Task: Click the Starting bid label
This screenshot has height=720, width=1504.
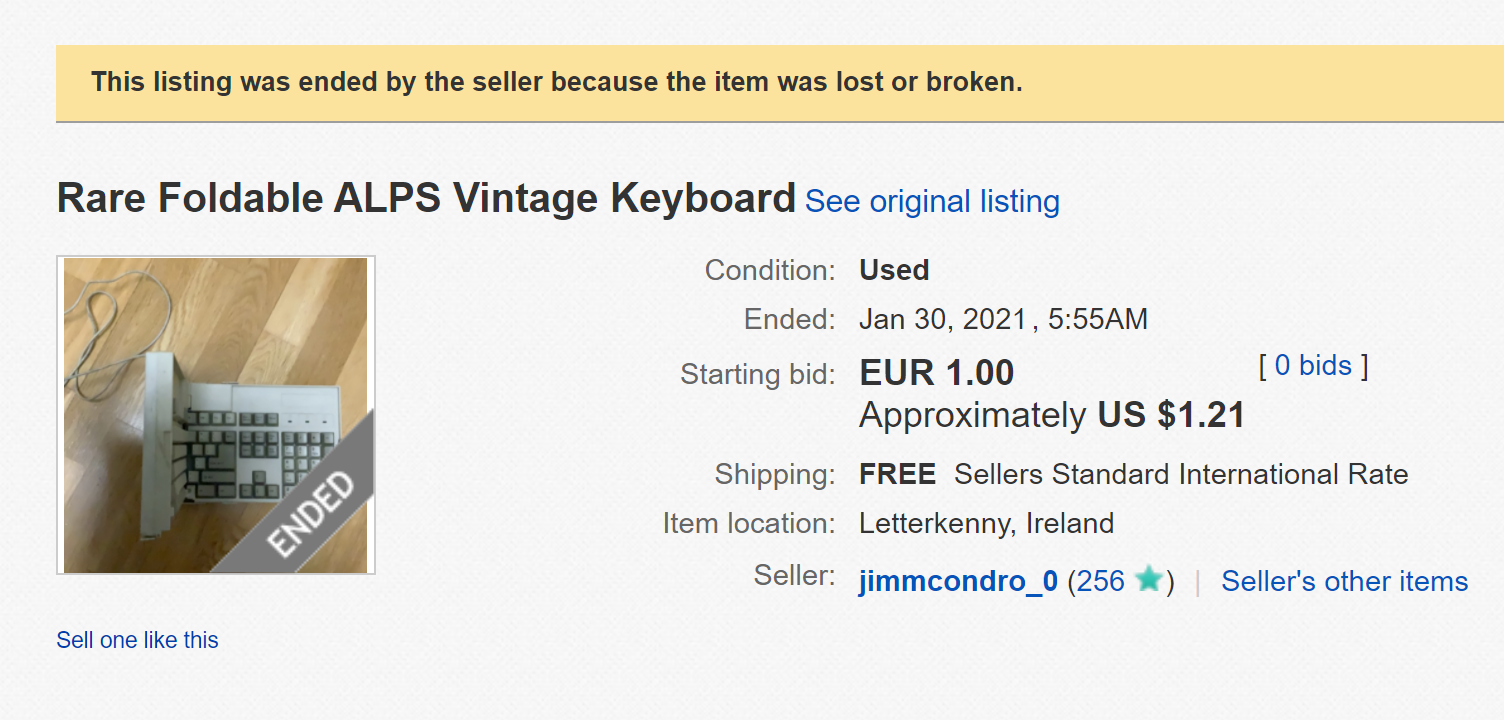Action: coord(757,375)
